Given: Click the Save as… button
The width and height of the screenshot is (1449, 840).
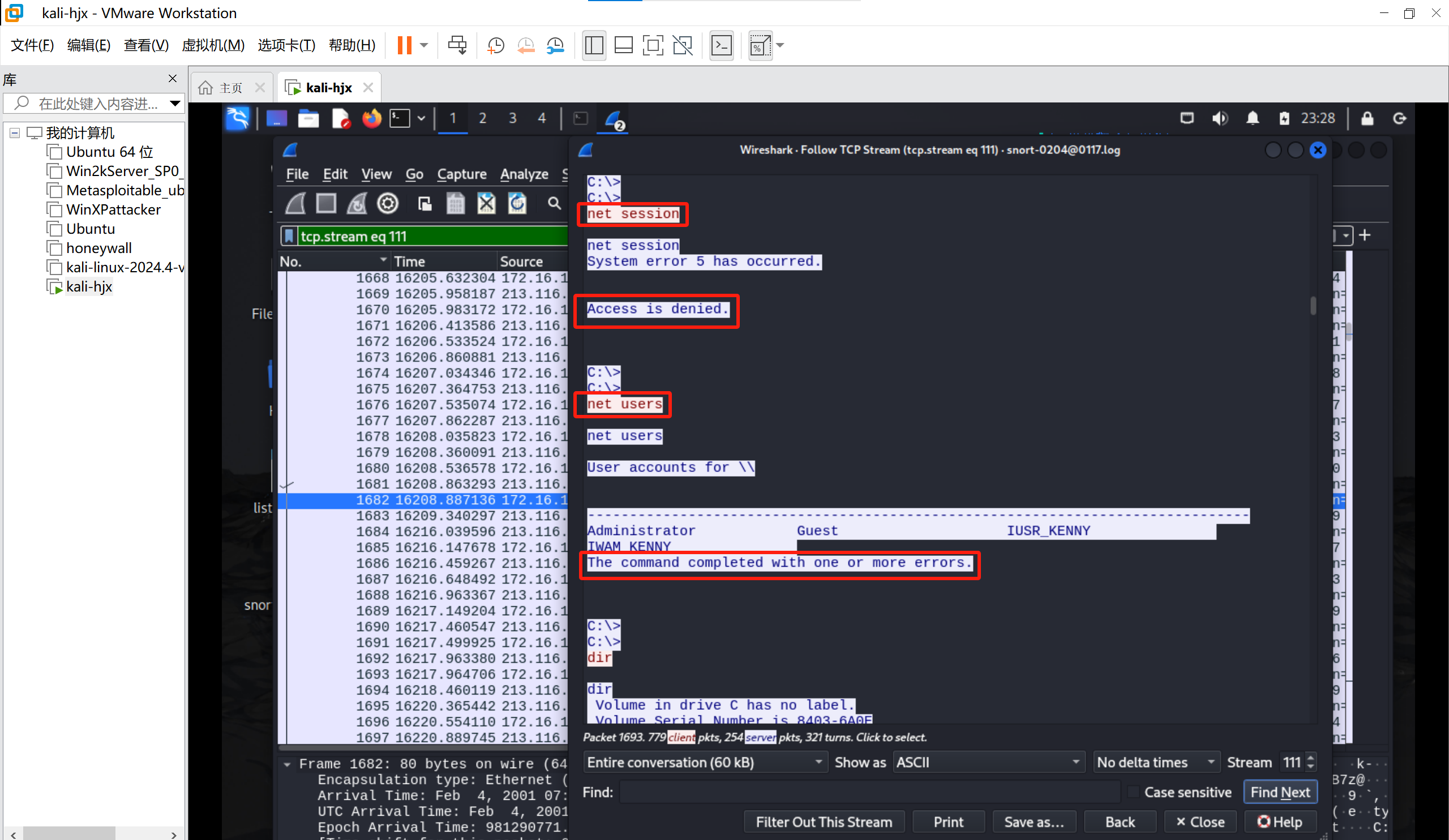Looking at the screenshot, I should click(x=1034, y=822).
